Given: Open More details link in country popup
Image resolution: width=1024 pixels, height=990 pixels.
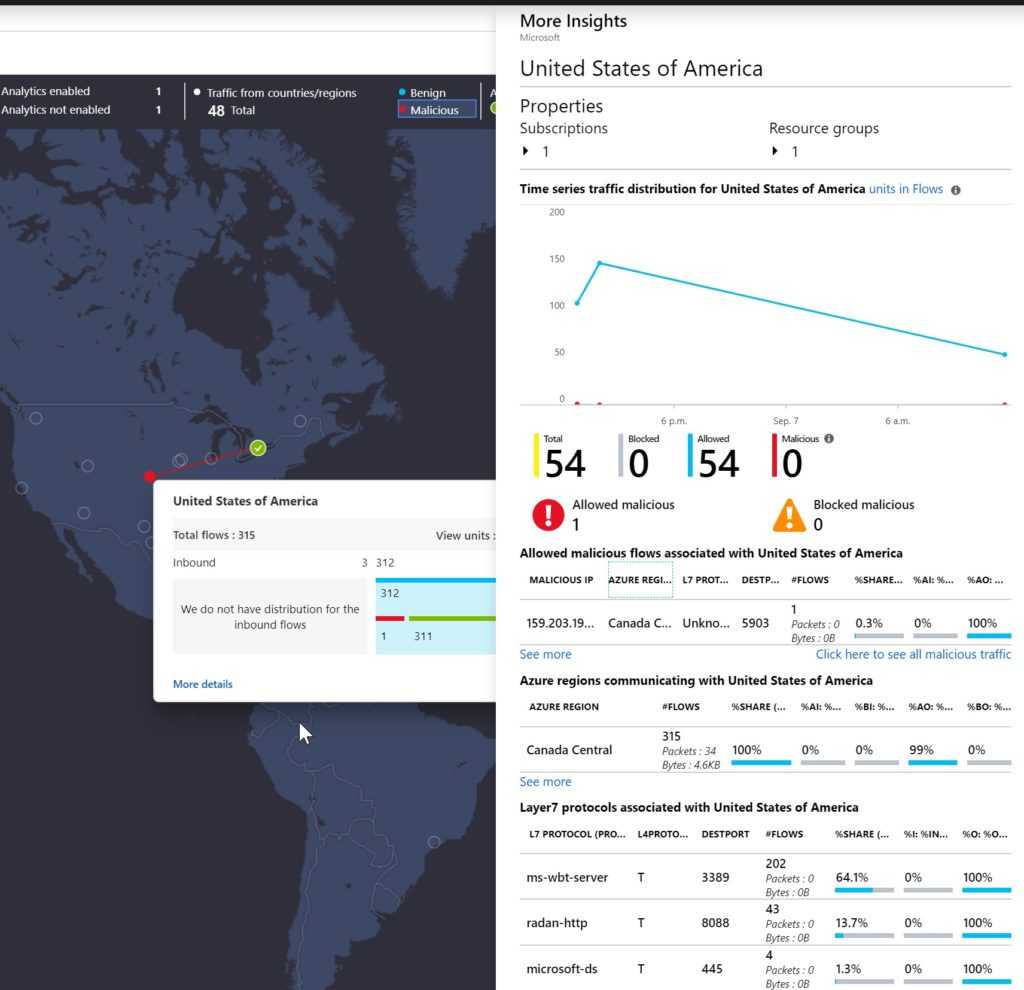Looking at the screenshot, I should [202, 684].
